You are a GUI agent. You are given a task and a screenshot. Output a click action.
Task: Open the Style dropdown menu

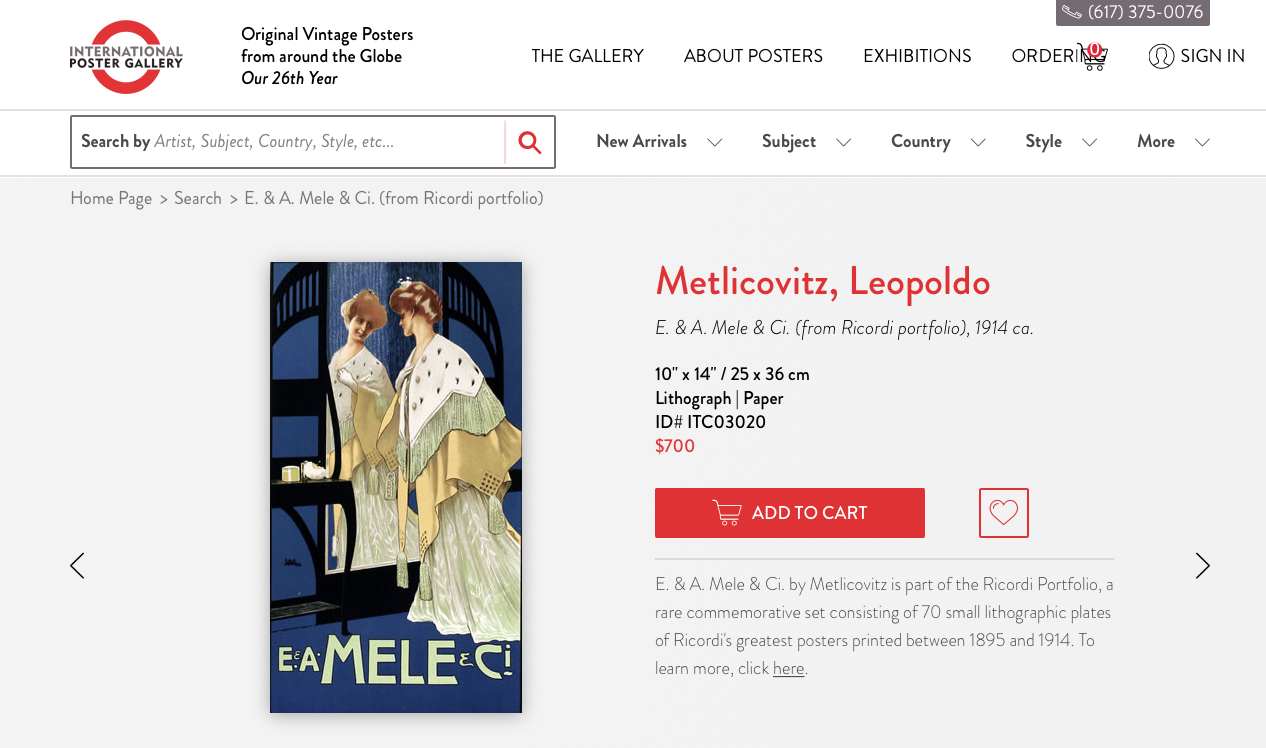[x=1061, y=142]
